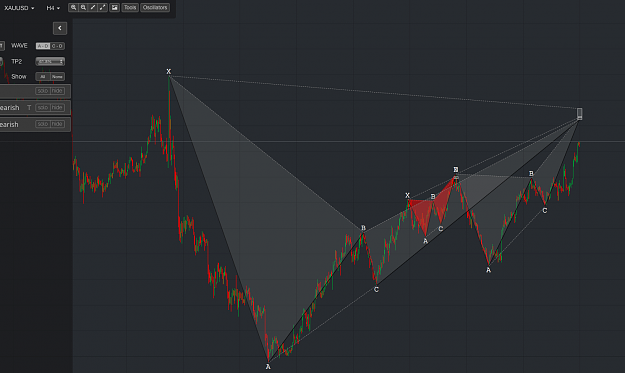625x373 pixels.
Task: Click hide on the bearish row marked T
Action: pos(57,108)
